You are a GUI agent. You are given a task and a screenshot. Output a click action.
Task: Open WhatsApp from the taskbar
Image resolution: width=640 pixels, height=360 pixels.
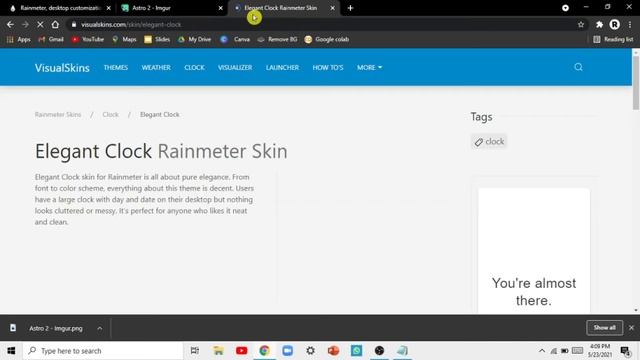pos(356,351)
